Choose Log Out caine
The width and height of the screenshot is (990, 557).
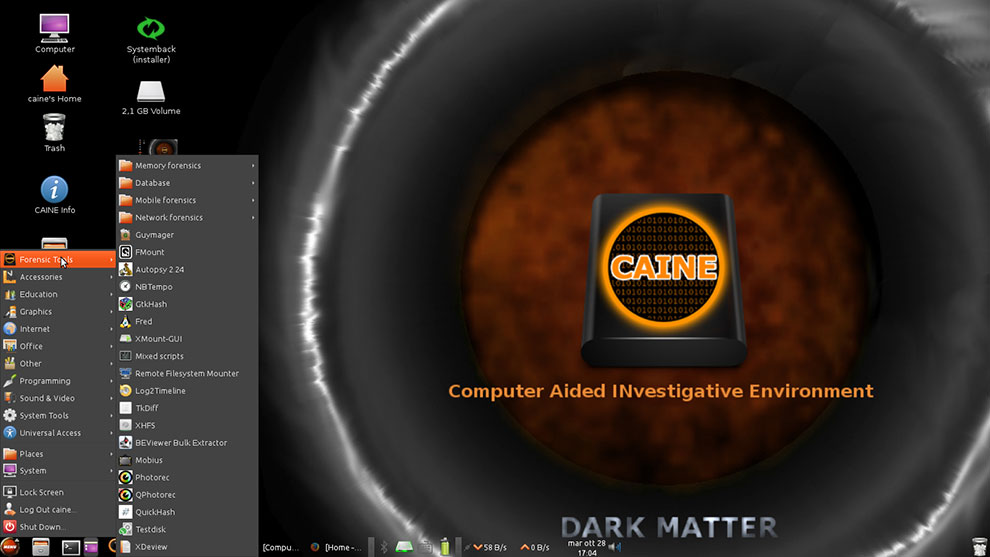tap(58, 510)
